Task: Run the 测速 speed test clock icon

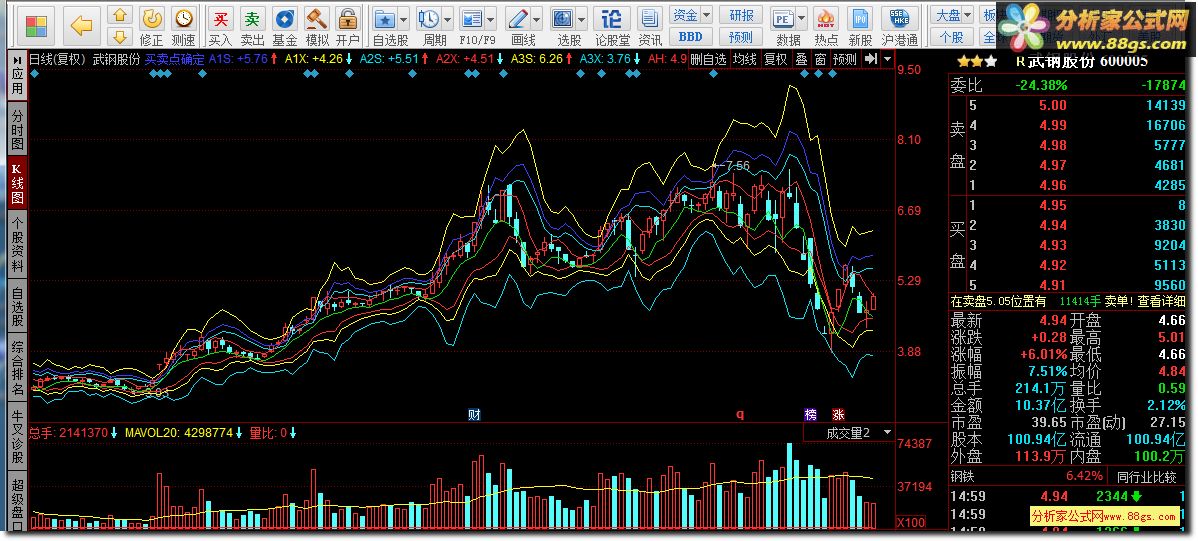Action: [x=183, y=27]
